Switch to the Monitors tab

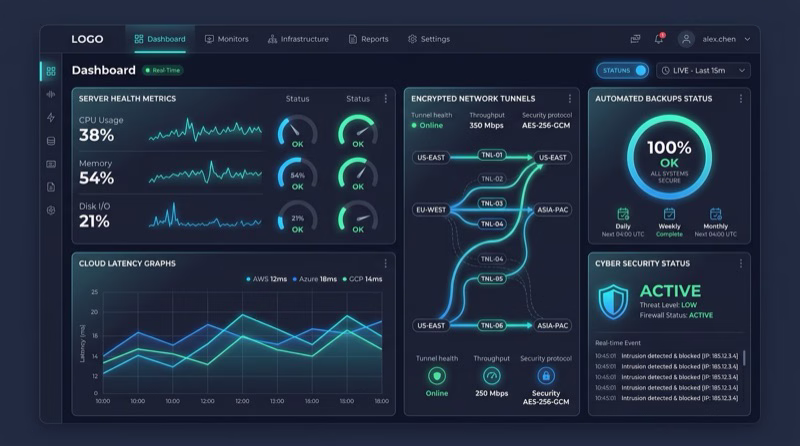(x=227, y=39)
